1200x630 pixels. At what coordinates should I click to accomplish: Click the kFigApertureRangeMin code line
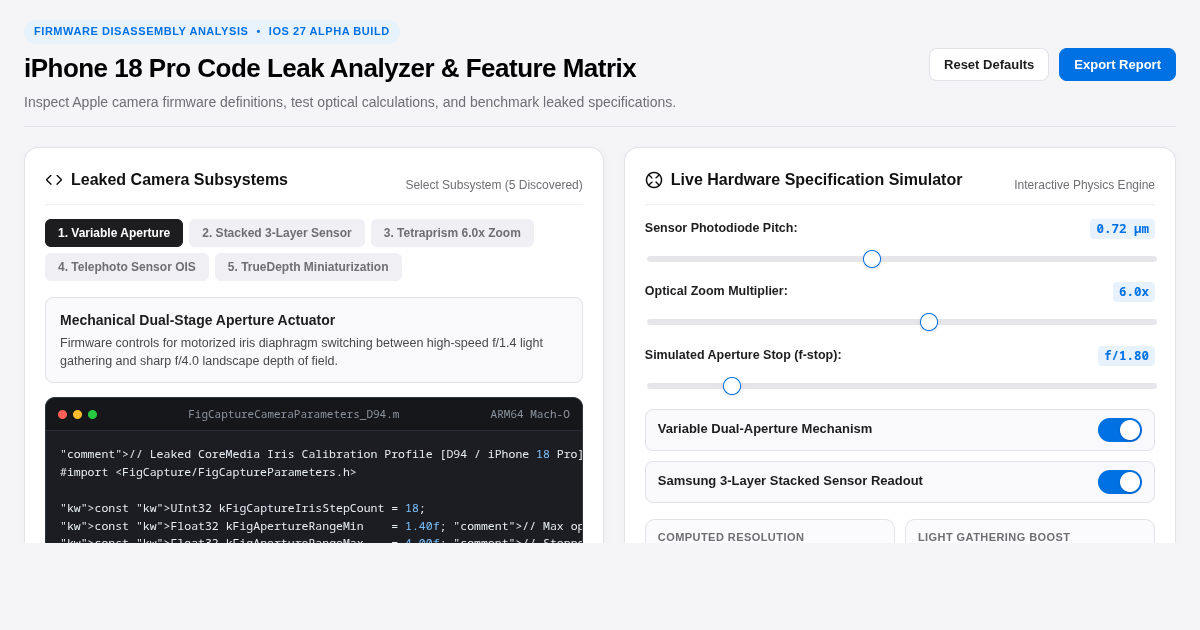[x=321, y=526]
